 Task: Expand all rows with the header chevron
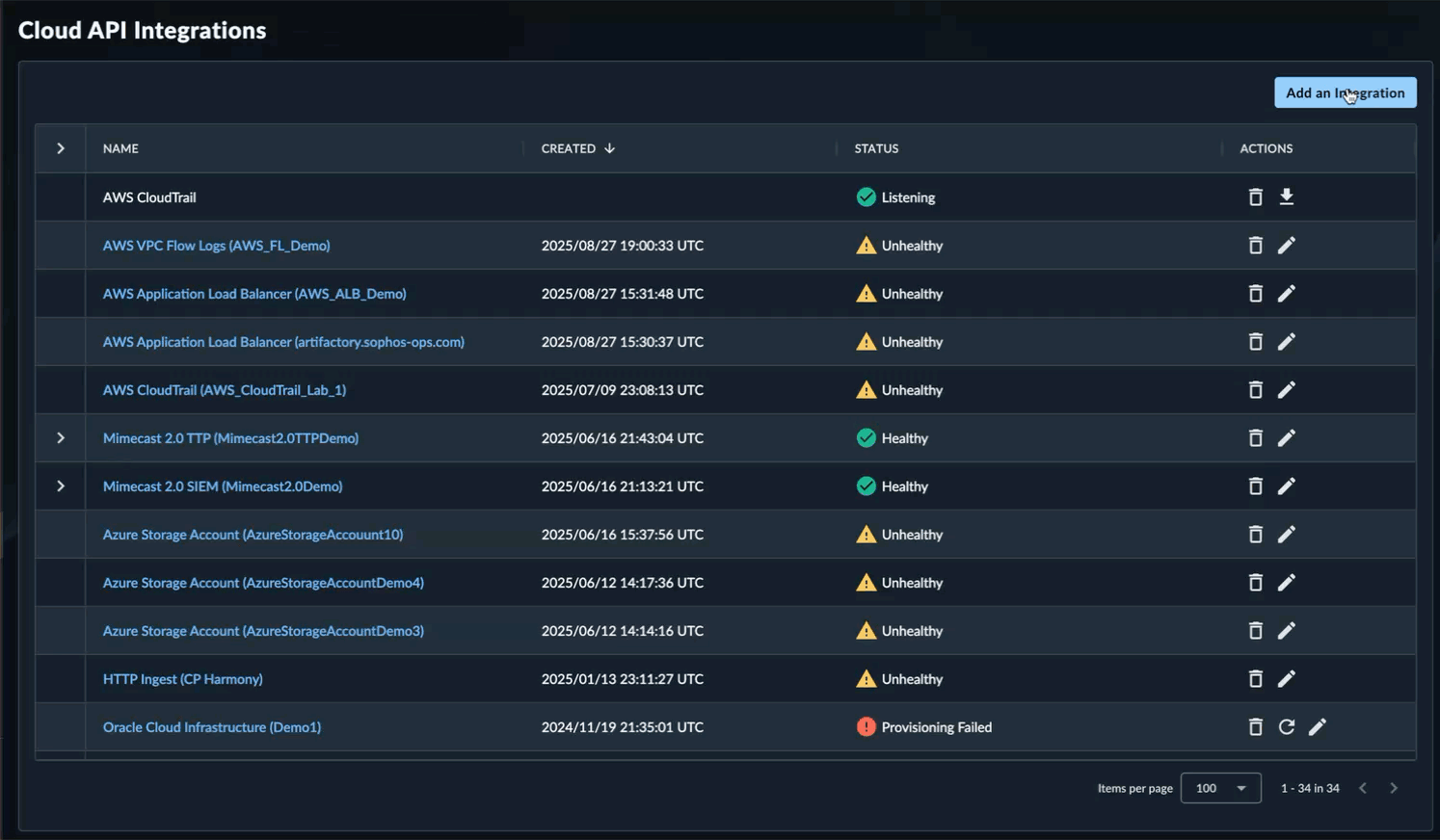coord(60,148)
